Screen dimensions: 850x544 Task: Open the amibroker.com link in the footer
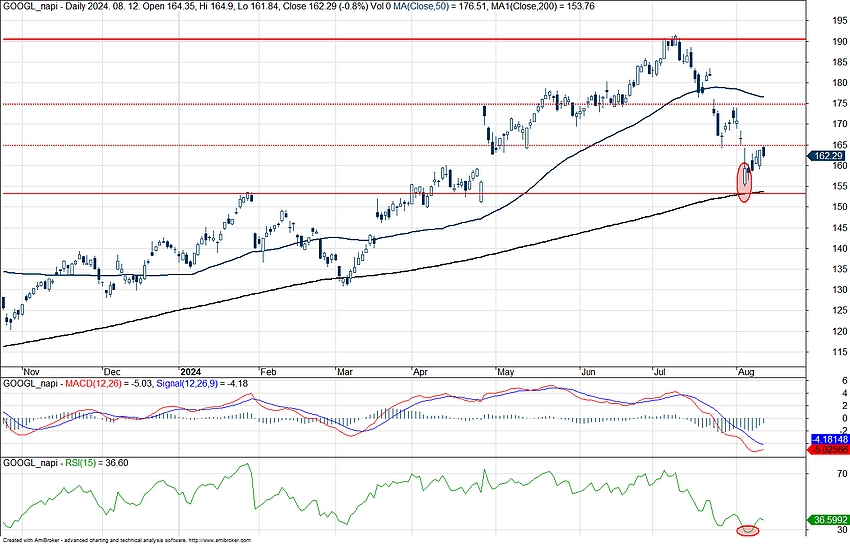tap(219, 540)
